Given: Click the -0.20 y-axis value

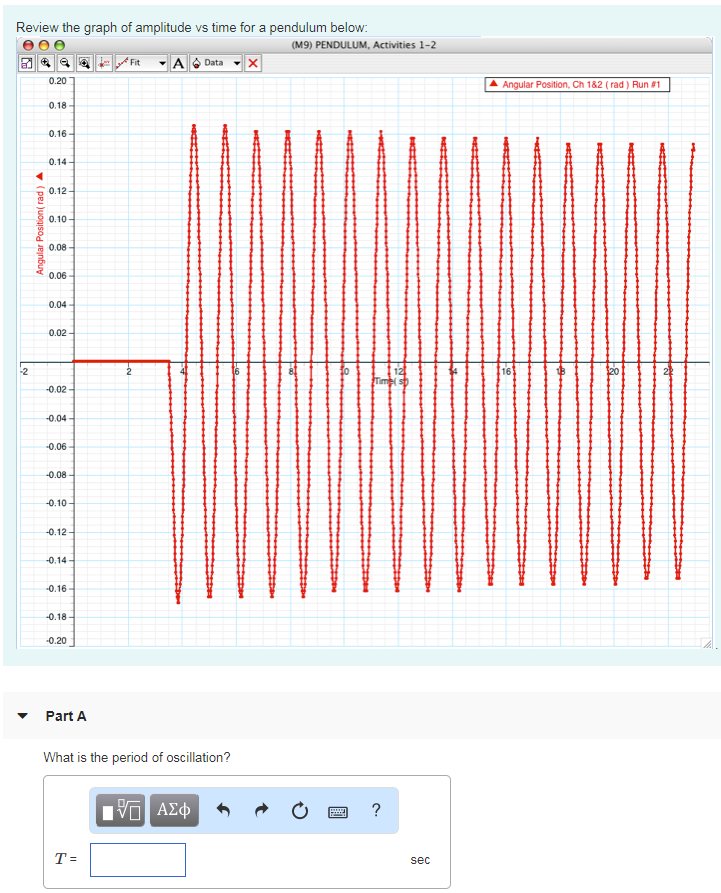Looking at the screenshot, I should [56, 640].
